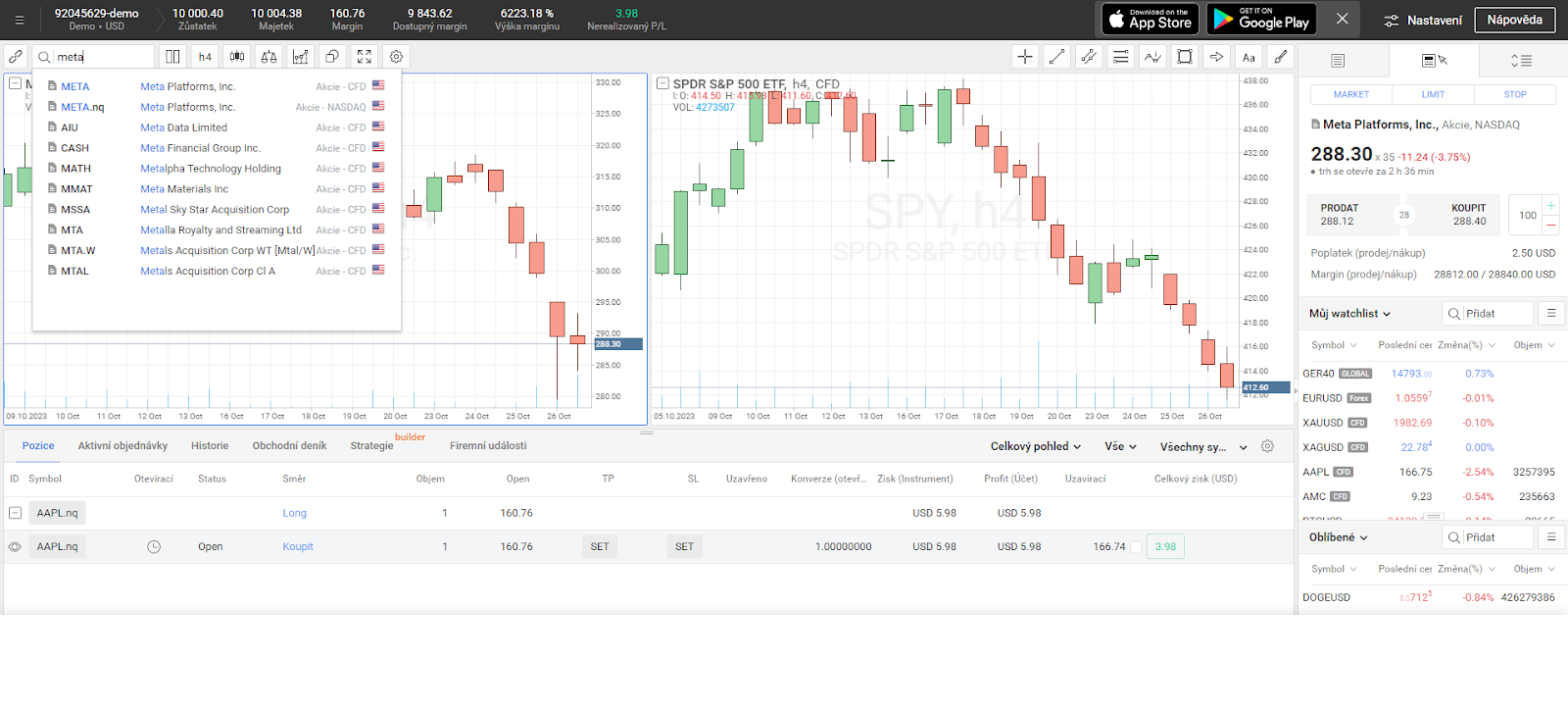Screen dimensions: 1568x710
Task: Open Nastavení settings
Action: [1423, 20]
